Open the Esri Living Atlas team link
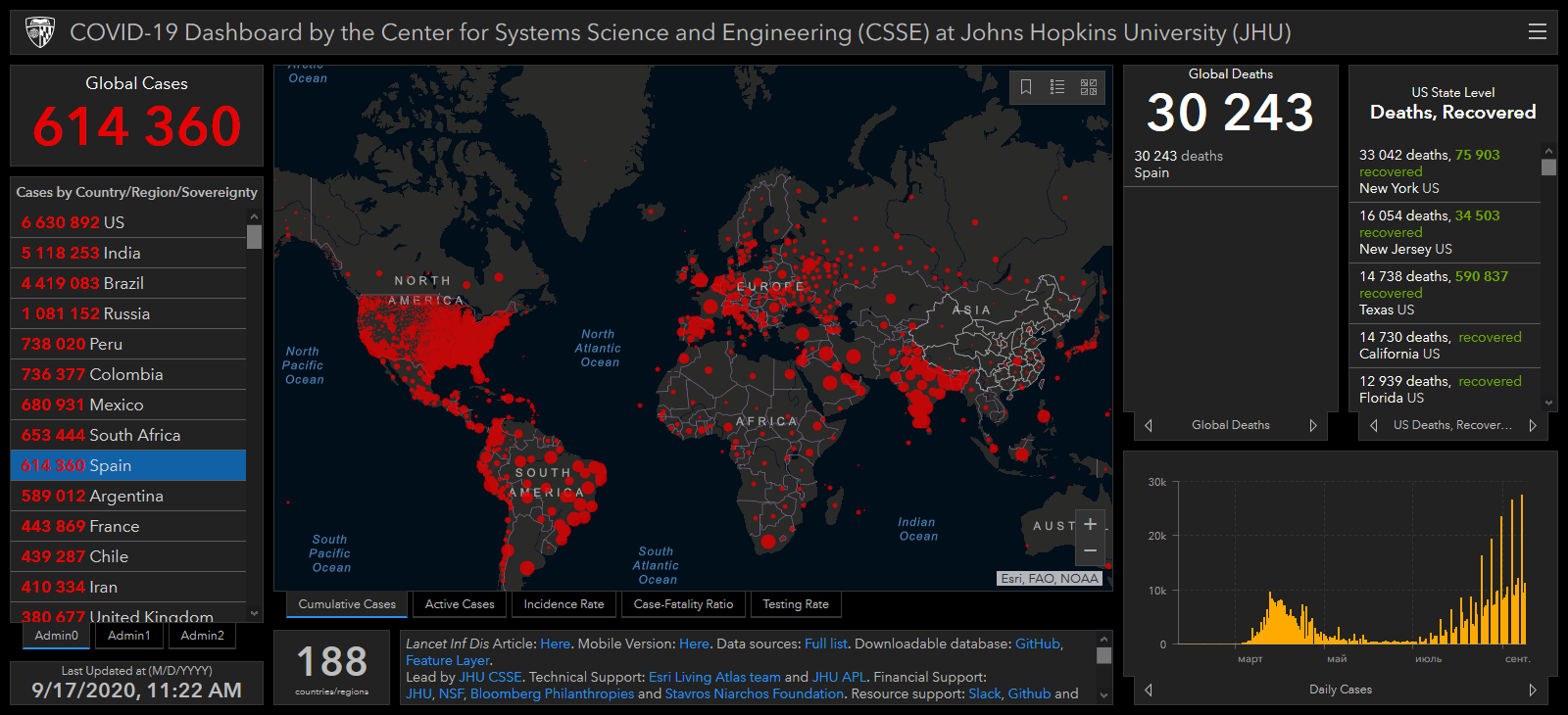The height and width of the screenshot is (715, 1568). (x=714, y=677)
